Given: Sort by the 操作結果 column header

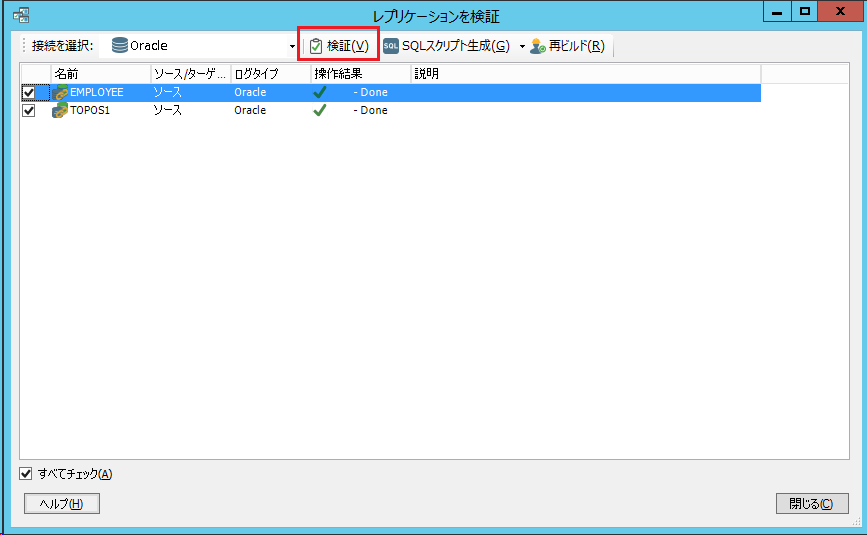Looking at the screenshot, I should point(360,74).
